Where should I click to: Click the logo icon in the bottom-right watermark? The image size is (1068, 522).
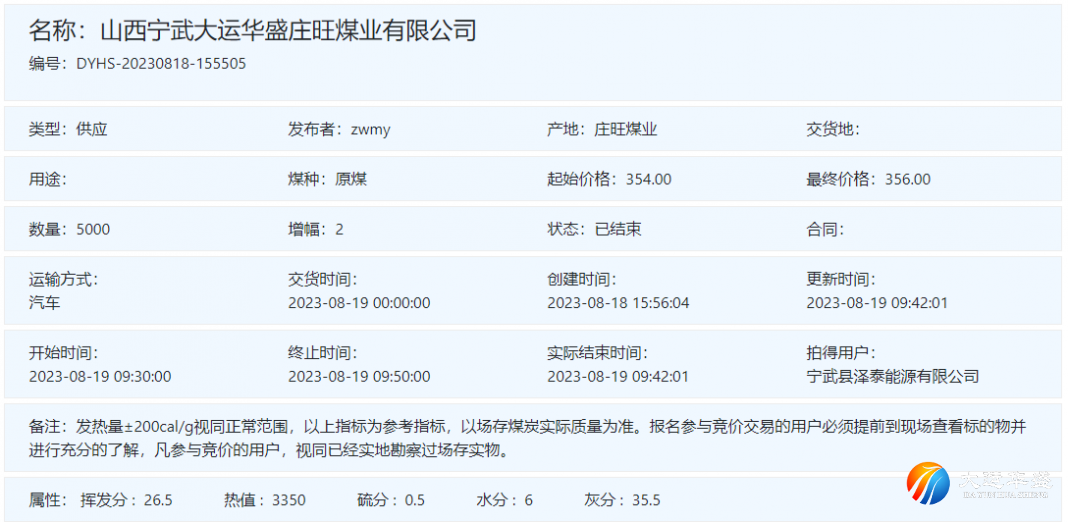point(927,485)
